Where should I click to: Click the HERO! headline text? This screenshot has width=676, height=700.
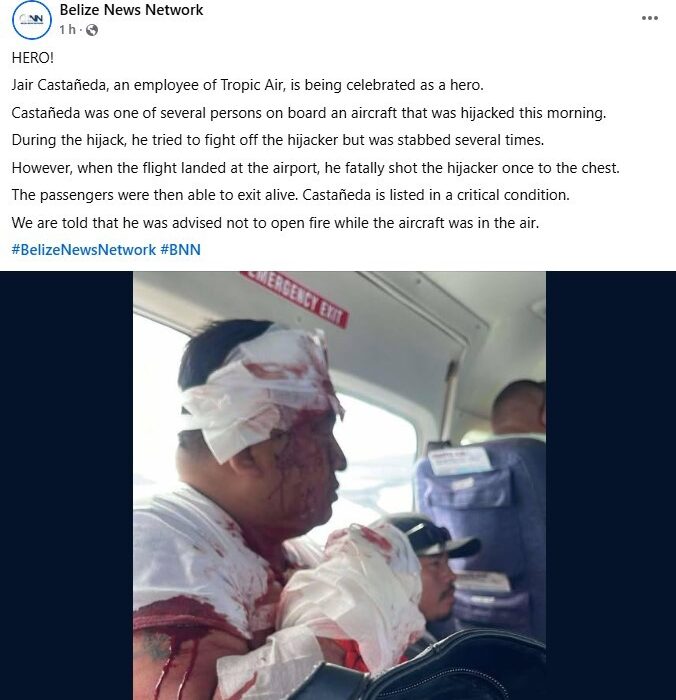(33, 58)
